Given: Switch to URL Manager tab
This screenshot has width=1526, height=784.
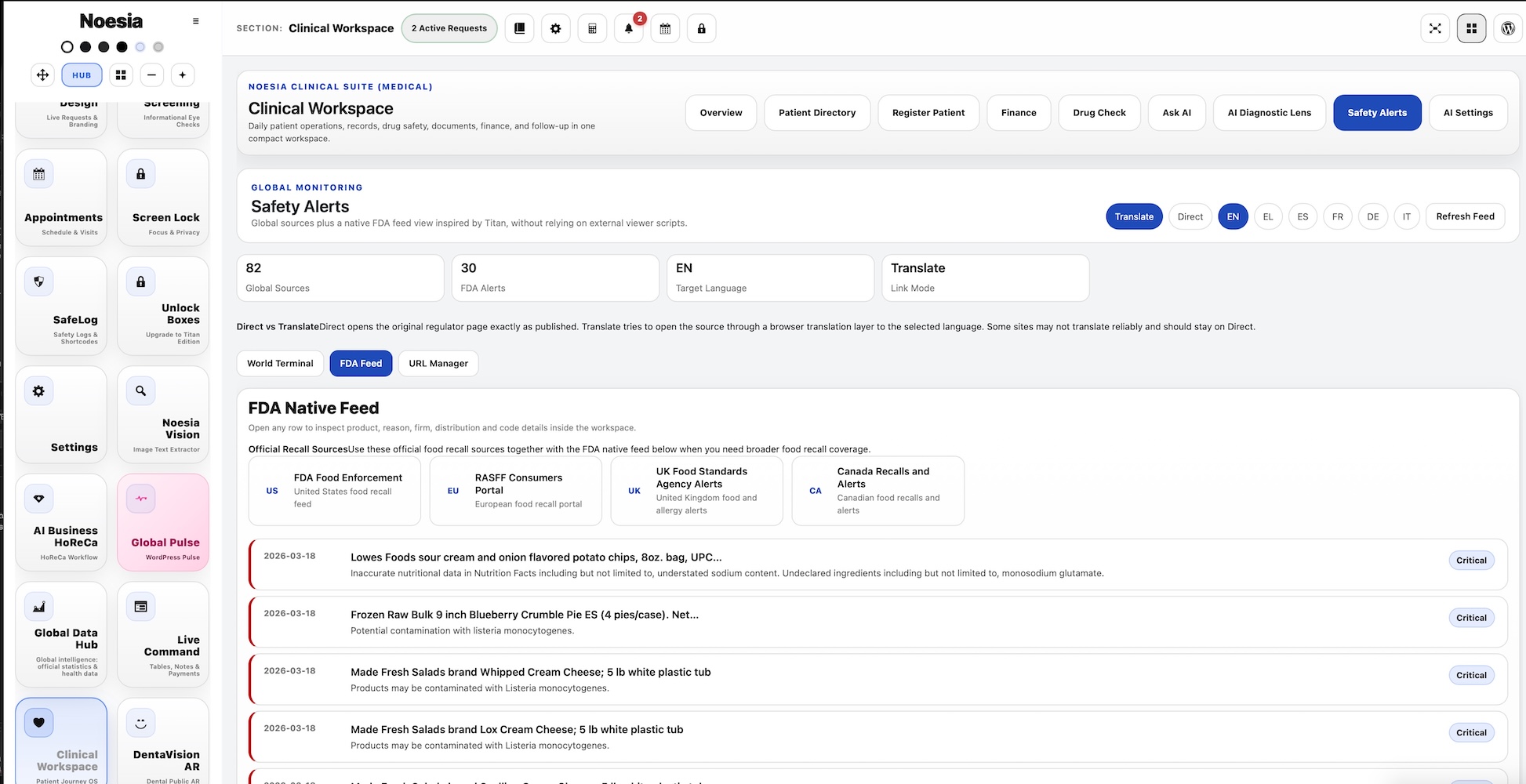Looking at the screenshot, I should click(438, 363).
